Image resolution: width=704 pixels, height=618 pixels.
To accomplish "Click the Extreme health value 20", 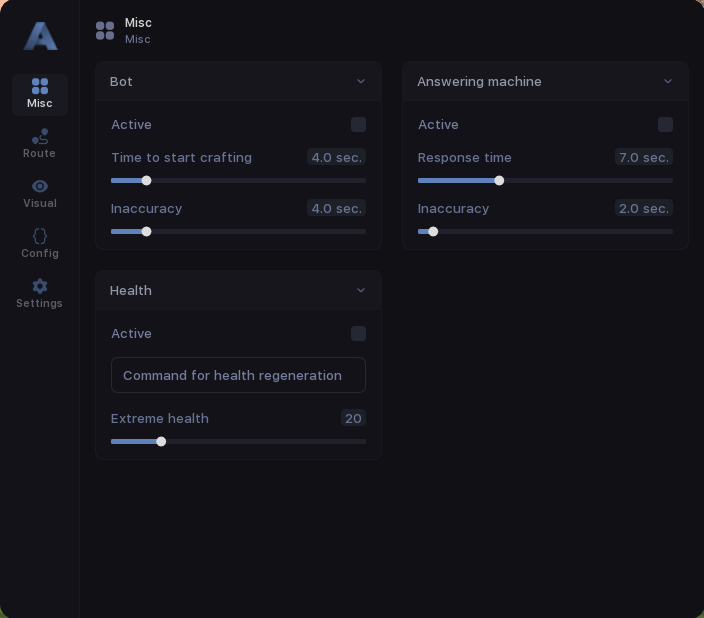I will (x=353, y=419).
